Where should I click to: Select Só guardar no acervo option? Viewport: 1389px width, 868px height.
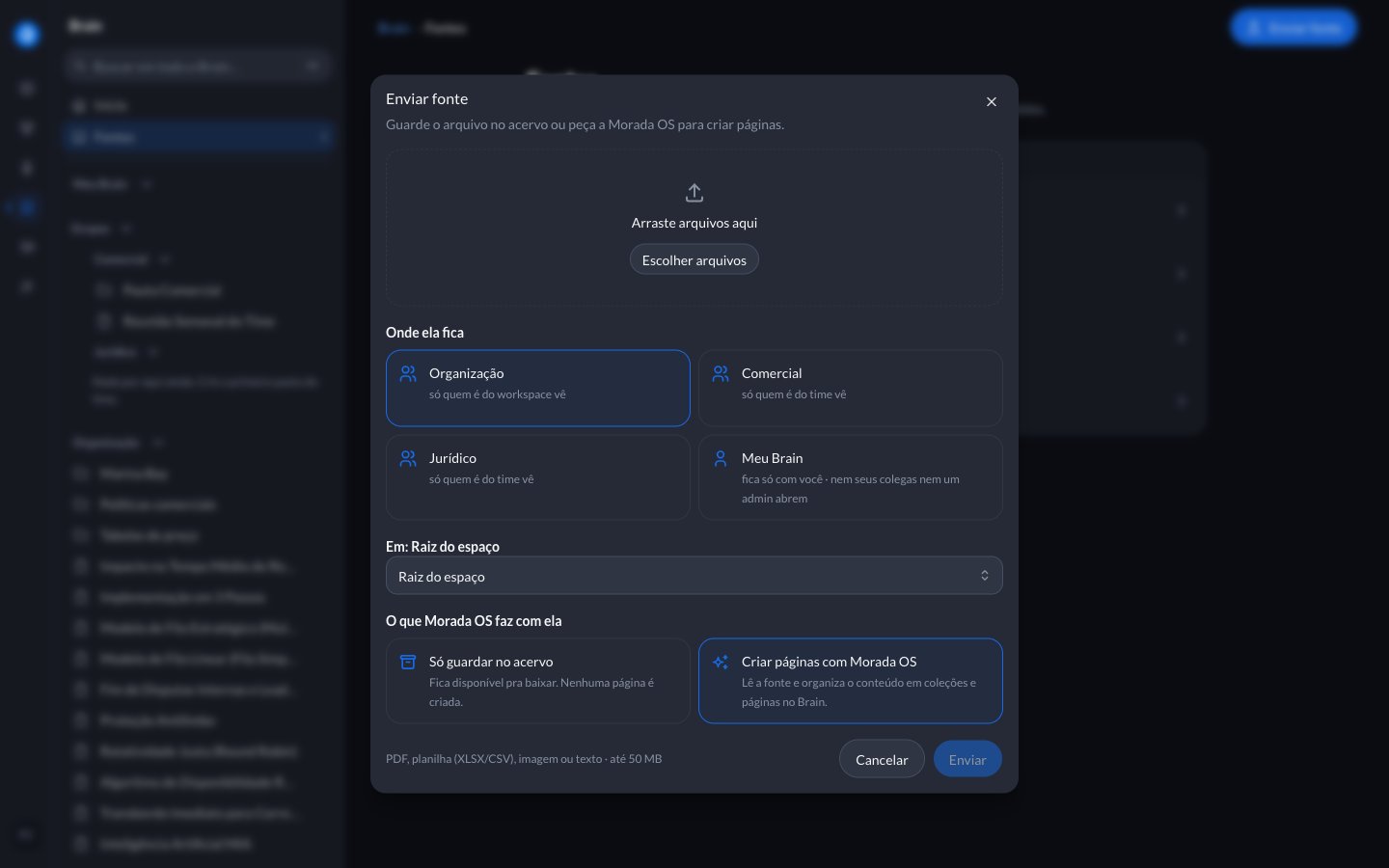(x=538, y=681)
